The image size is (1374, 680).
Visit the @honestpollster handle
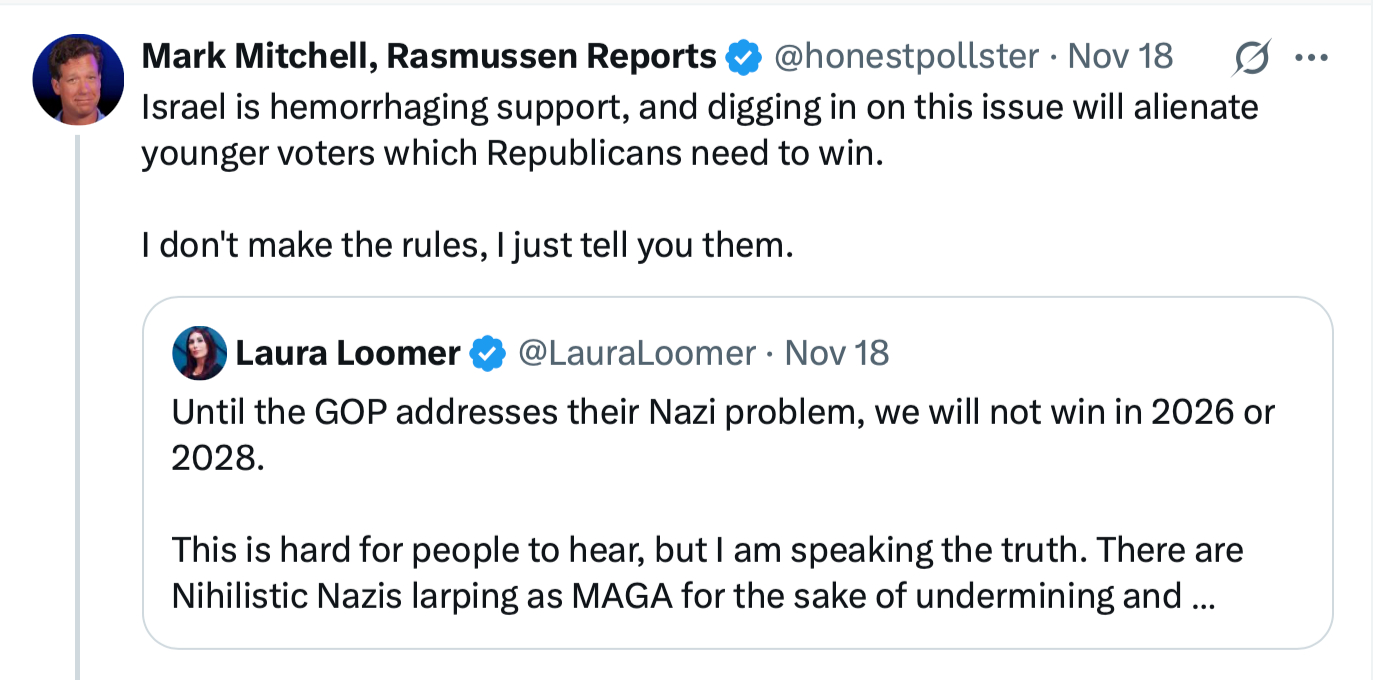907,57
